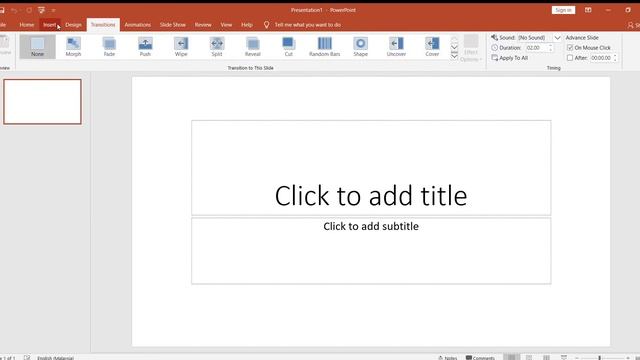Click the Tell me lightbulb icon
Screen dimensions: 640x360
pos(267,25)
